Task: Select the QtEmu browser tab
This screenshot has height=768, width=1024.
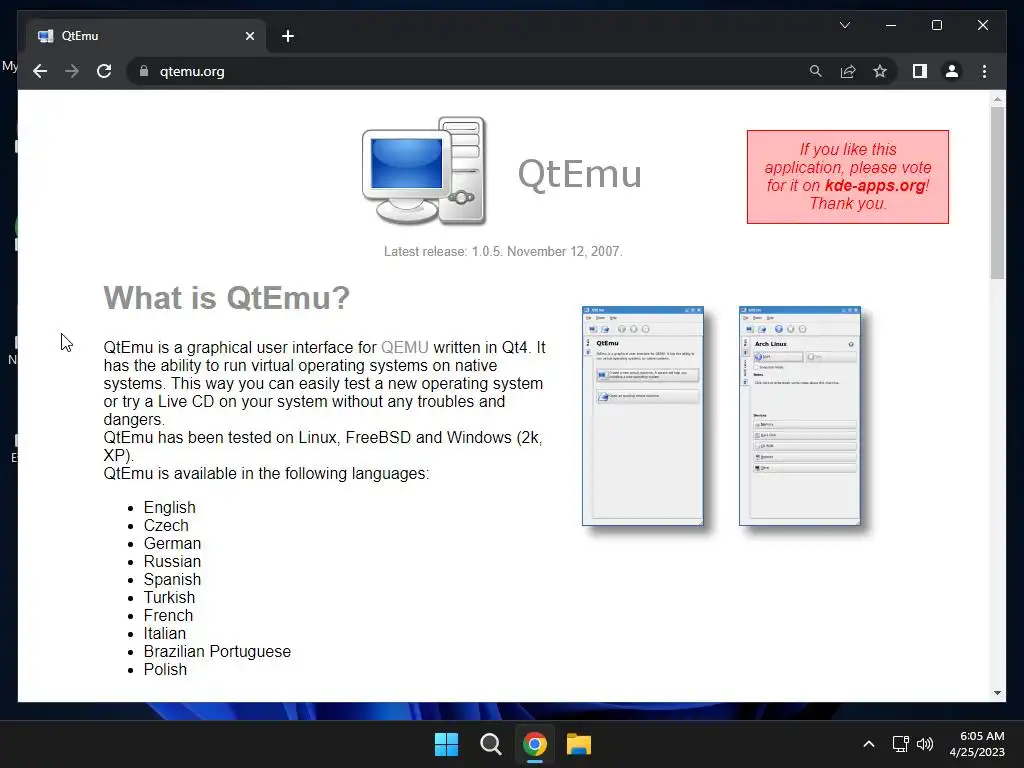Action: 145,36
